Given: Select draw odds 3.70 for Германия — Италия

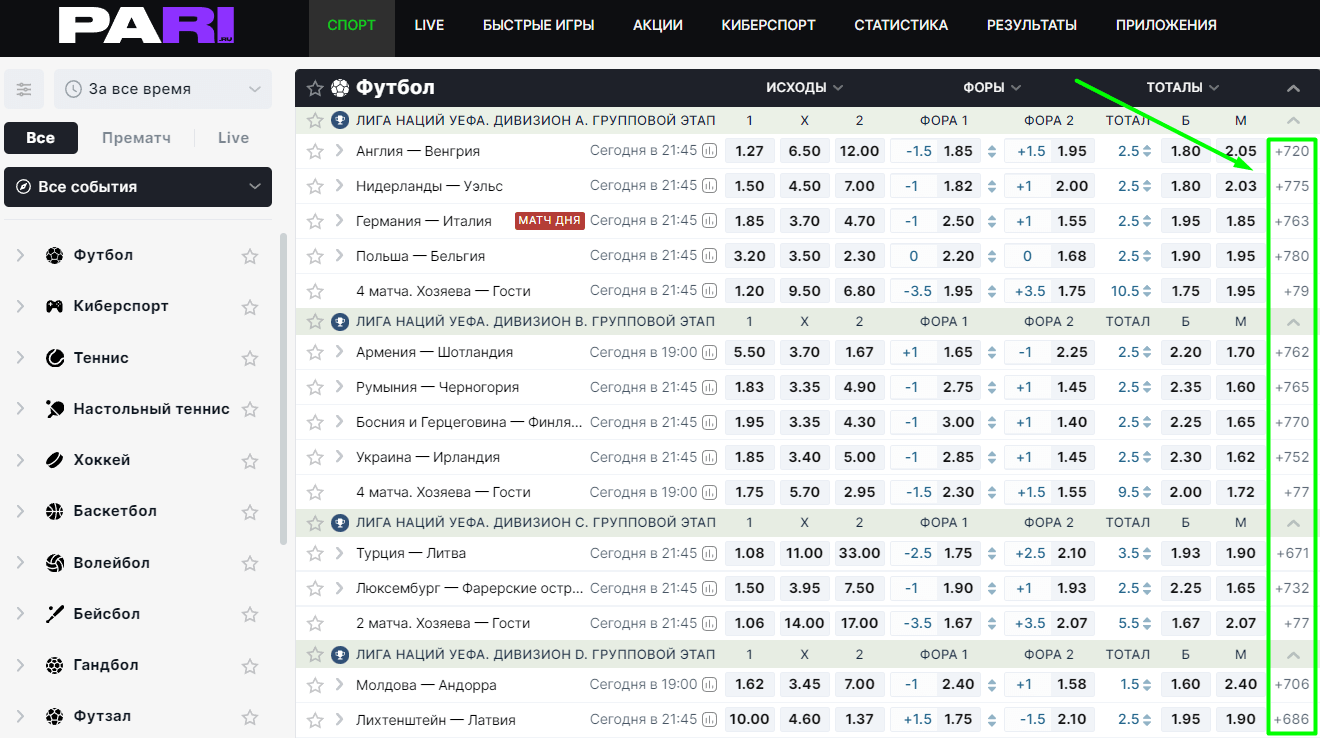Looking at the screenshot, I should point(804,221).
